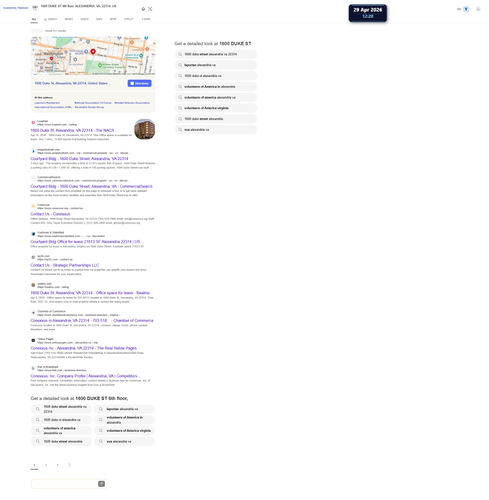This screenshot has height=500, width=489.
Task: Click 'voa alexandria va' chip under 6th floor heading
Action: [124, 441]
